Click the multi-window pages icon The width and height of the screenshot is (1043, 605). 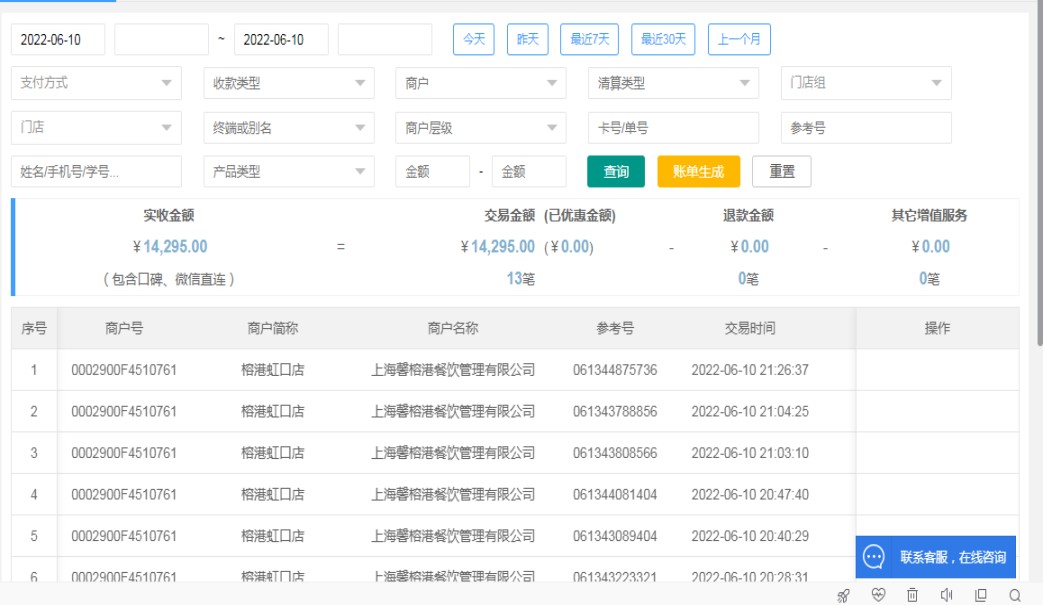[981, 595]
